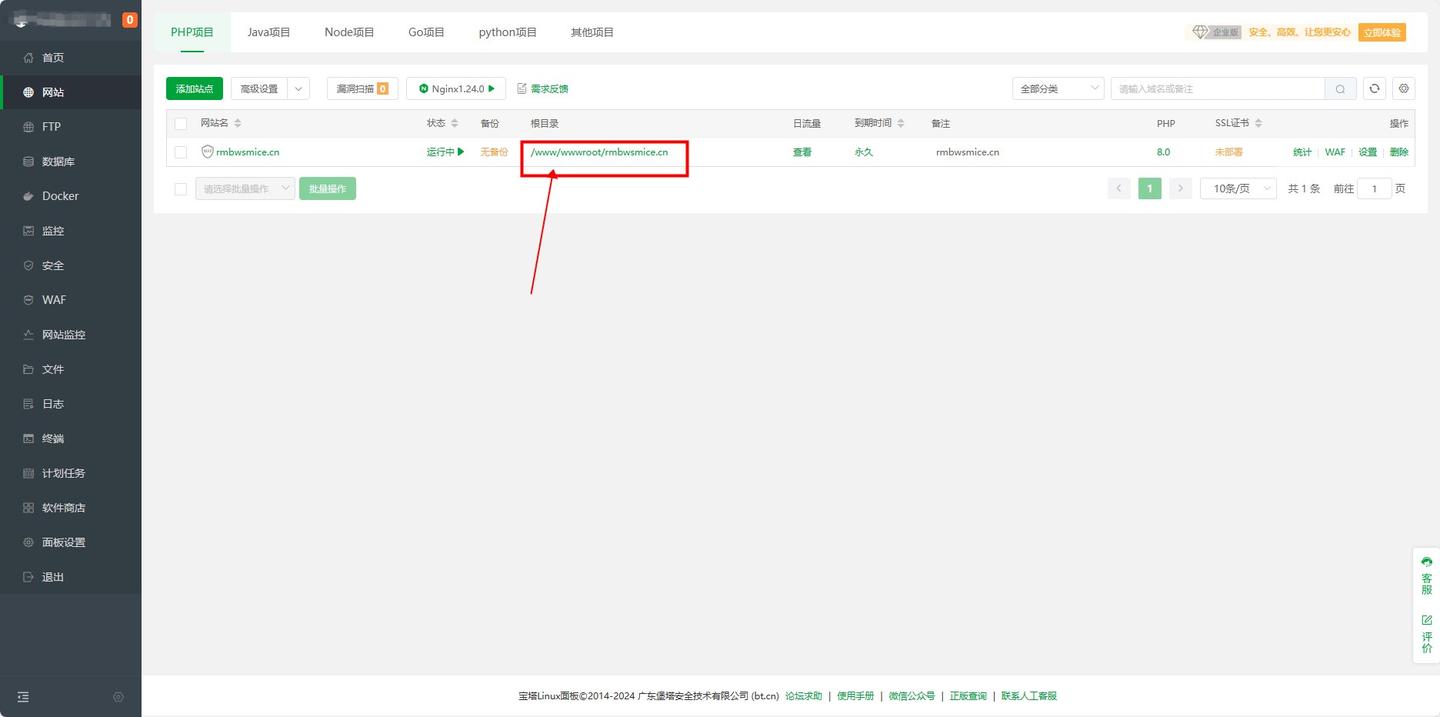
Task: Click 未部署 SSL status link
Action: (x=1229, y=152)
